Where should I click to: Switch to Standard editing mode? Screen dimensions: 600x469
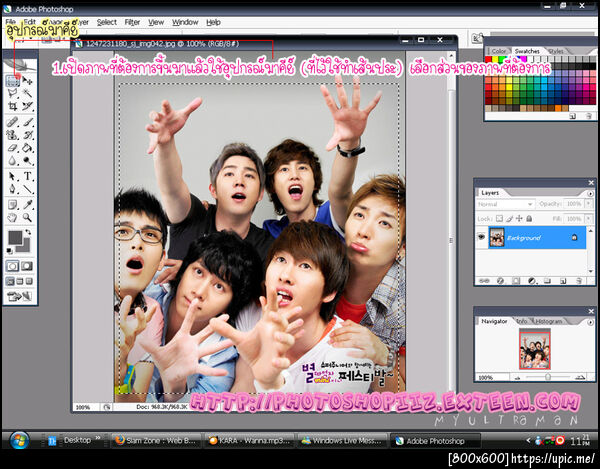click(13, 266)
